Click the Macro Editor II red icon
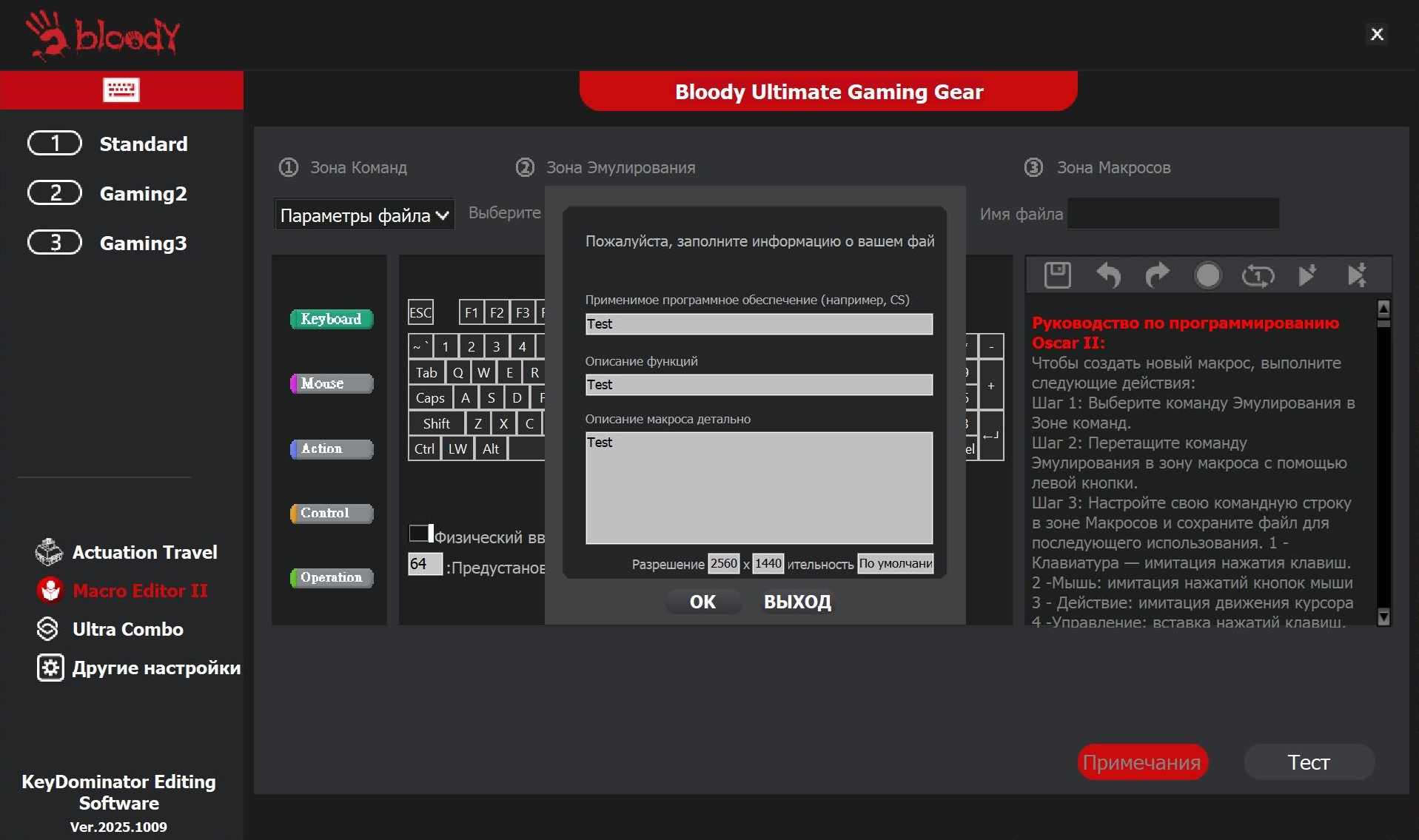 (50, 591)
